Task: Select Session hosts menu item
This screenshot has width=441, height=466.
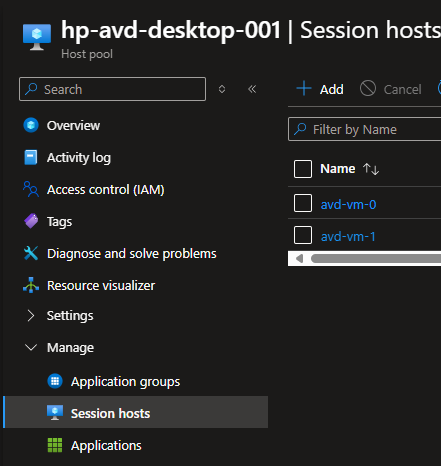Action: pyautogui.click(x=136, y=412)
